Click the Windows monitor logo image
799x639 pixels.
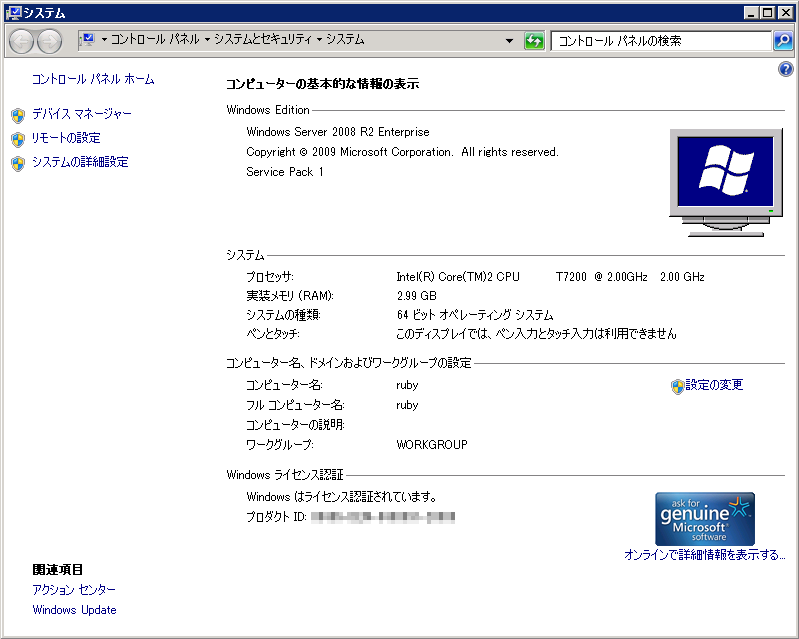[x=726, y=182]
